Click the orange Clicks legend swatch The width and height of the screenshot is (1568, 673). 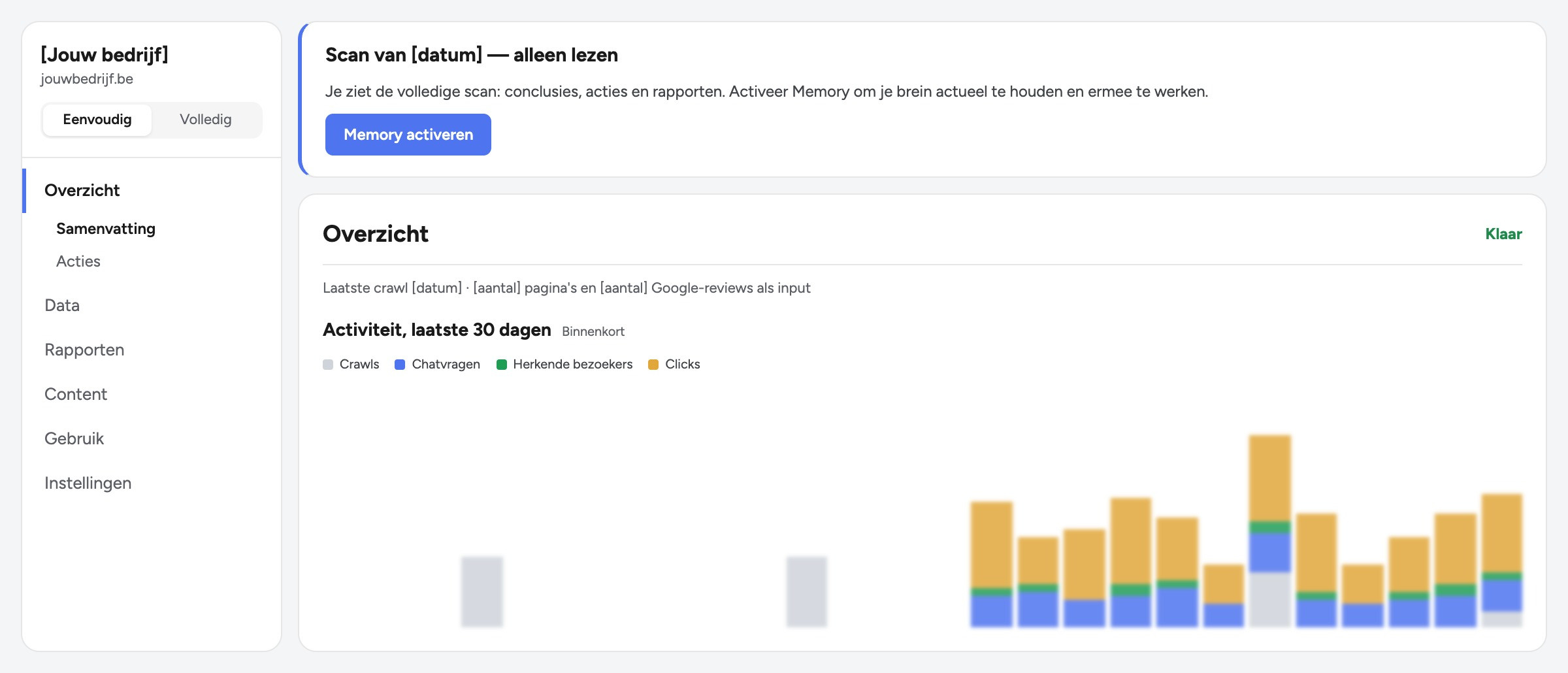pos(653,365)
